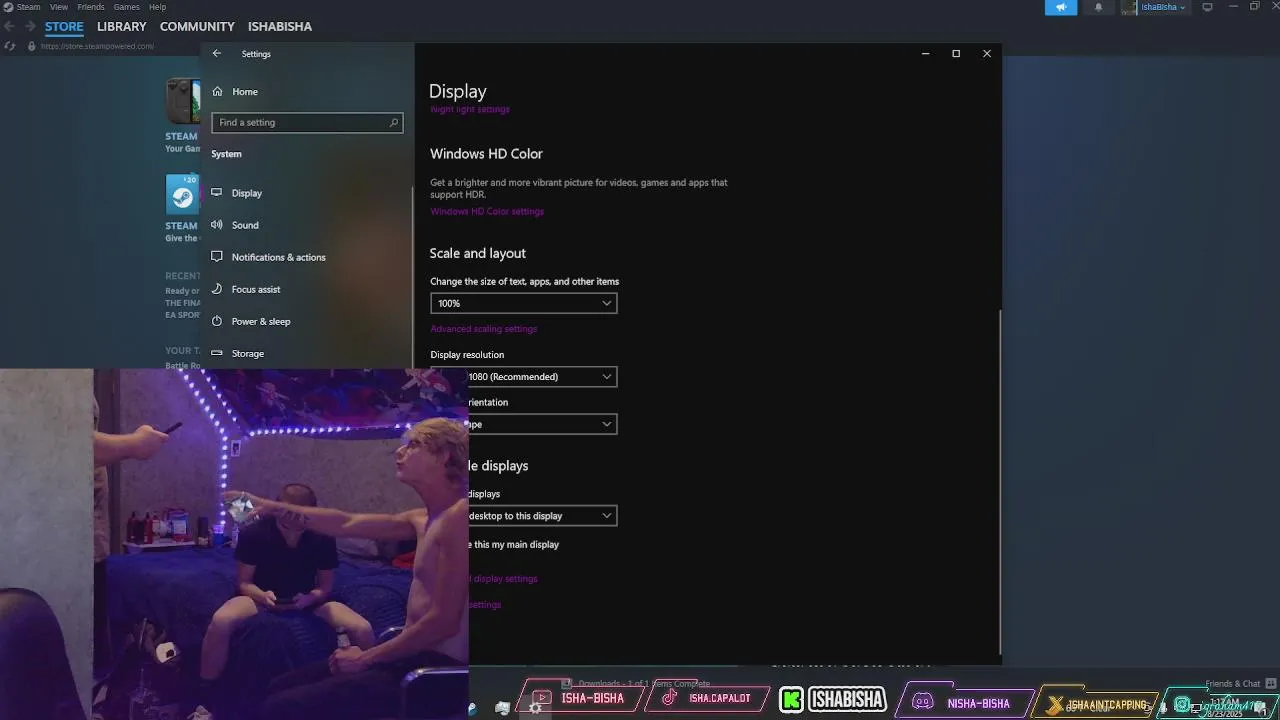Switch to Steam LIBRARY tab
The width and height of the screenshot is (1280, 720).
click(x=122, y=27)
